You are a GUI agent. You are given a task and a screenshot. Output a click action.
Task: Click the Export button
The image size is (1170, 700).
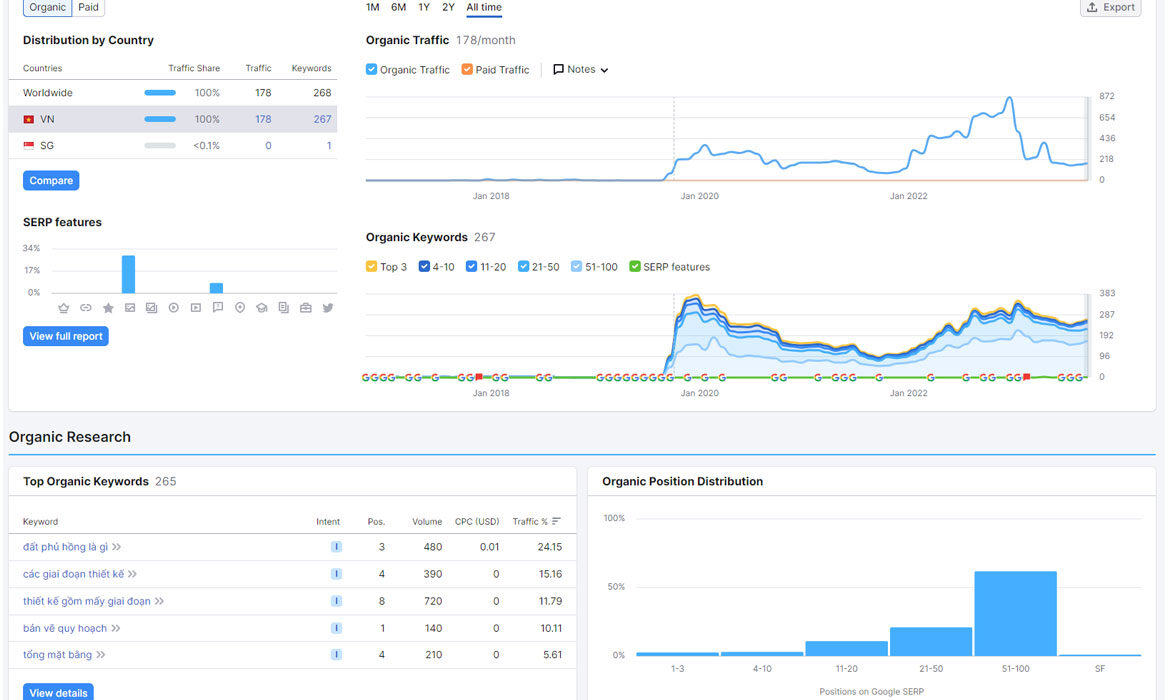point(1110,7)
